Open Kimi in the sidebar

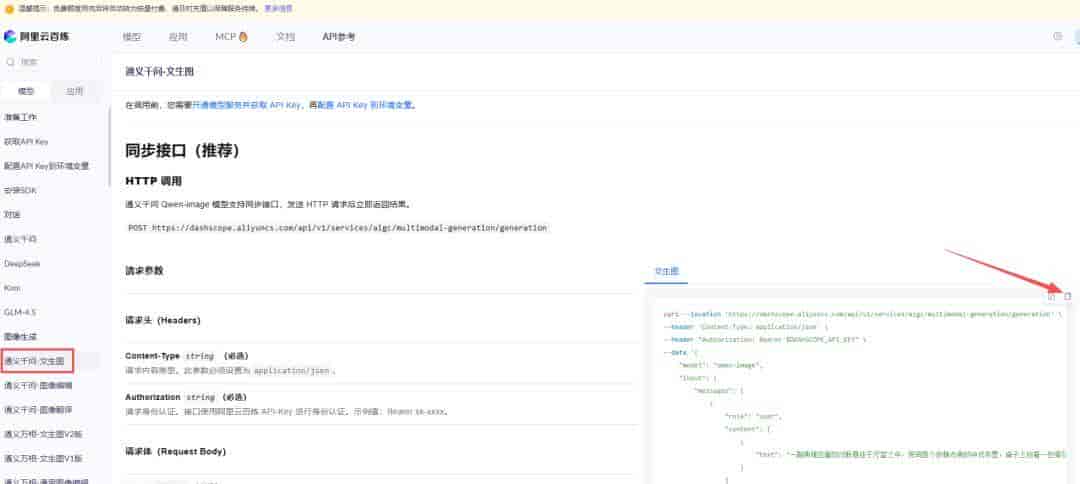[12, 288]
